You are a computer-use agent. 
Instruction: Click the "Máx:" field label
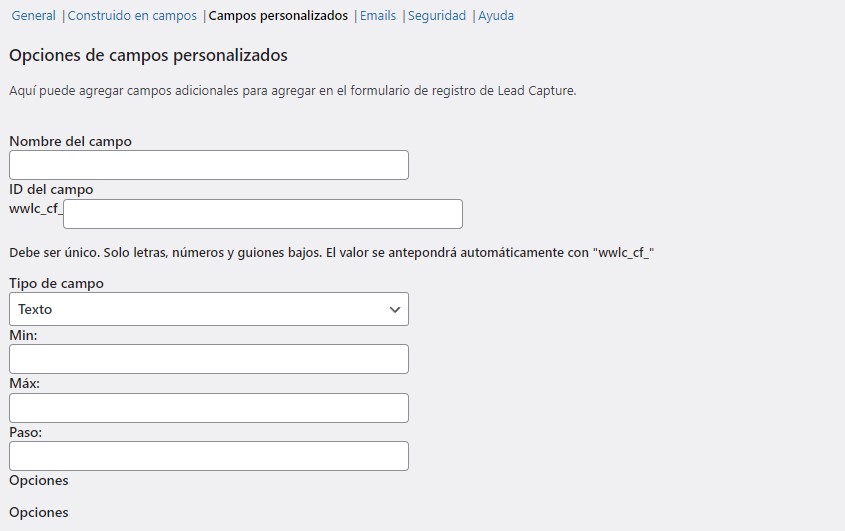pyautogui.click(x=24, y=383)
